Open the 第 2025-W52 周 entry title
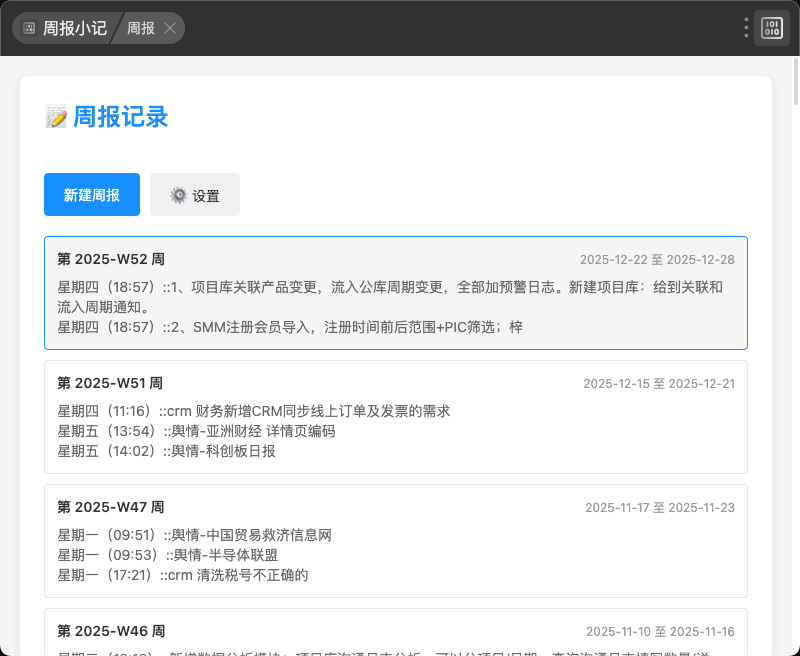 [x=111, y=259]
